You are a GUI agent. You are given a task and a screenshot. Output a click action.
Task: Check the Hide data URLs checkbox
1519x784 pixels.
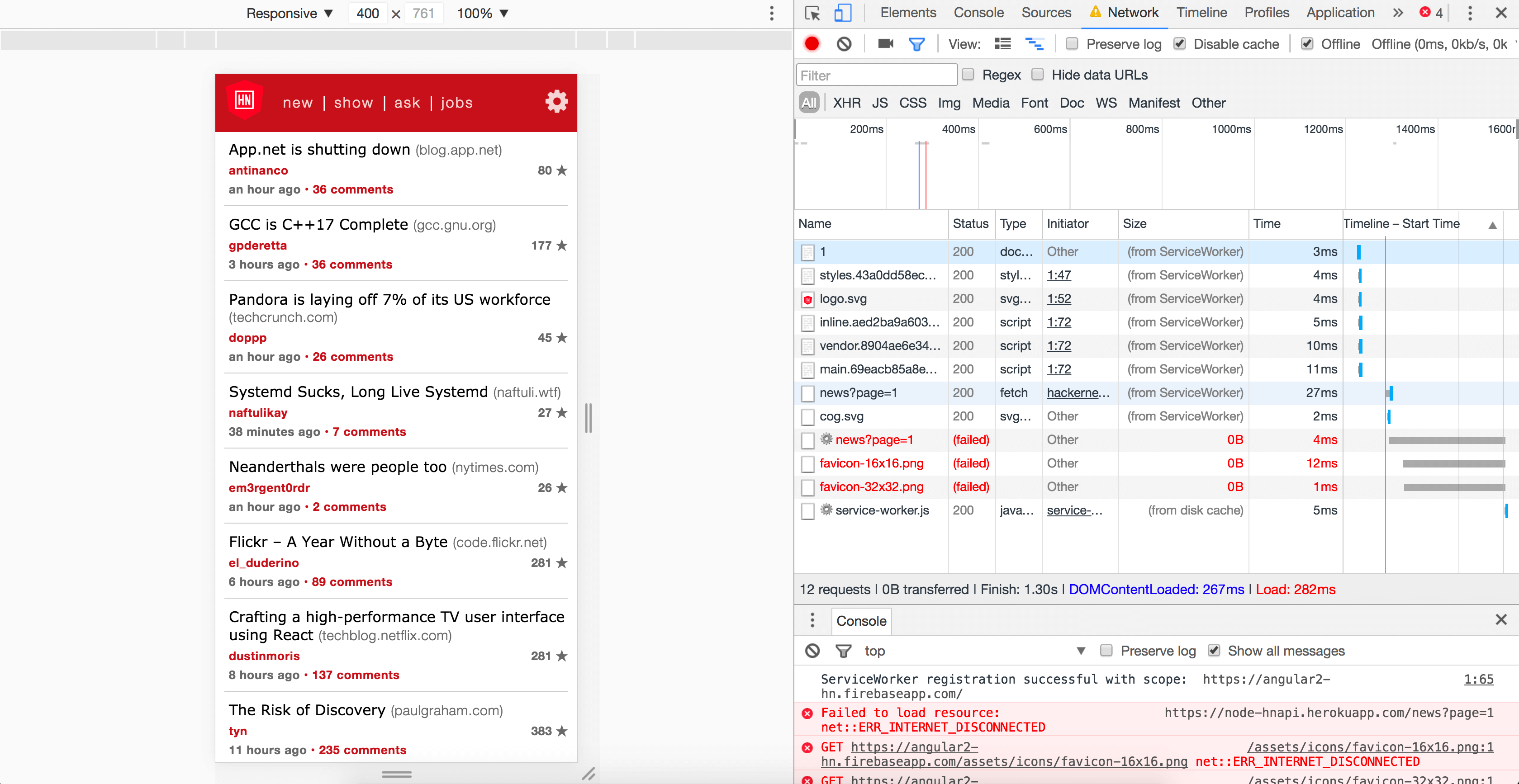tap(1037, 74)
